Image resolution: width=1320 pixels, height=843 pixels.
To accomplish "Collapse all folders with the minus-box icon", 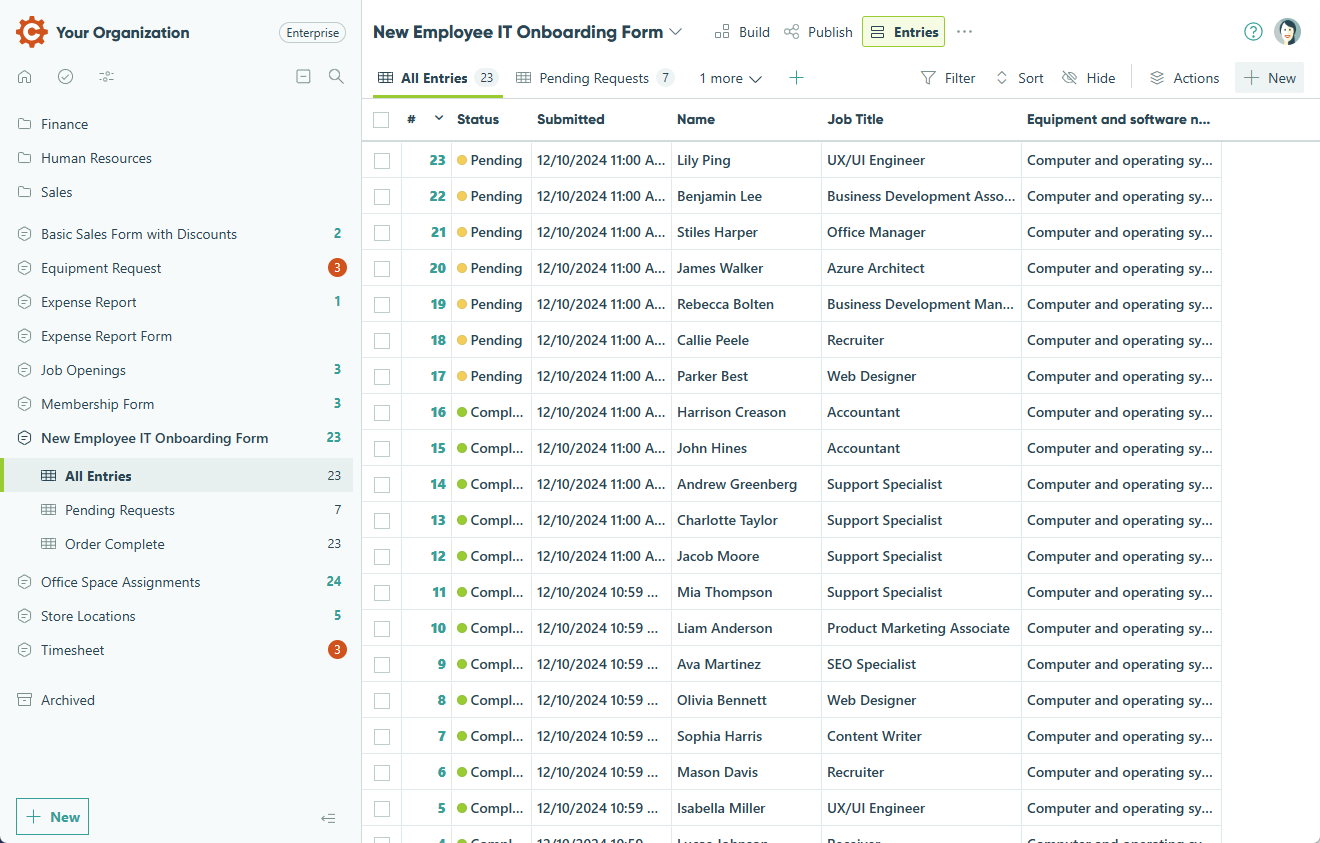I will [304, 76].
